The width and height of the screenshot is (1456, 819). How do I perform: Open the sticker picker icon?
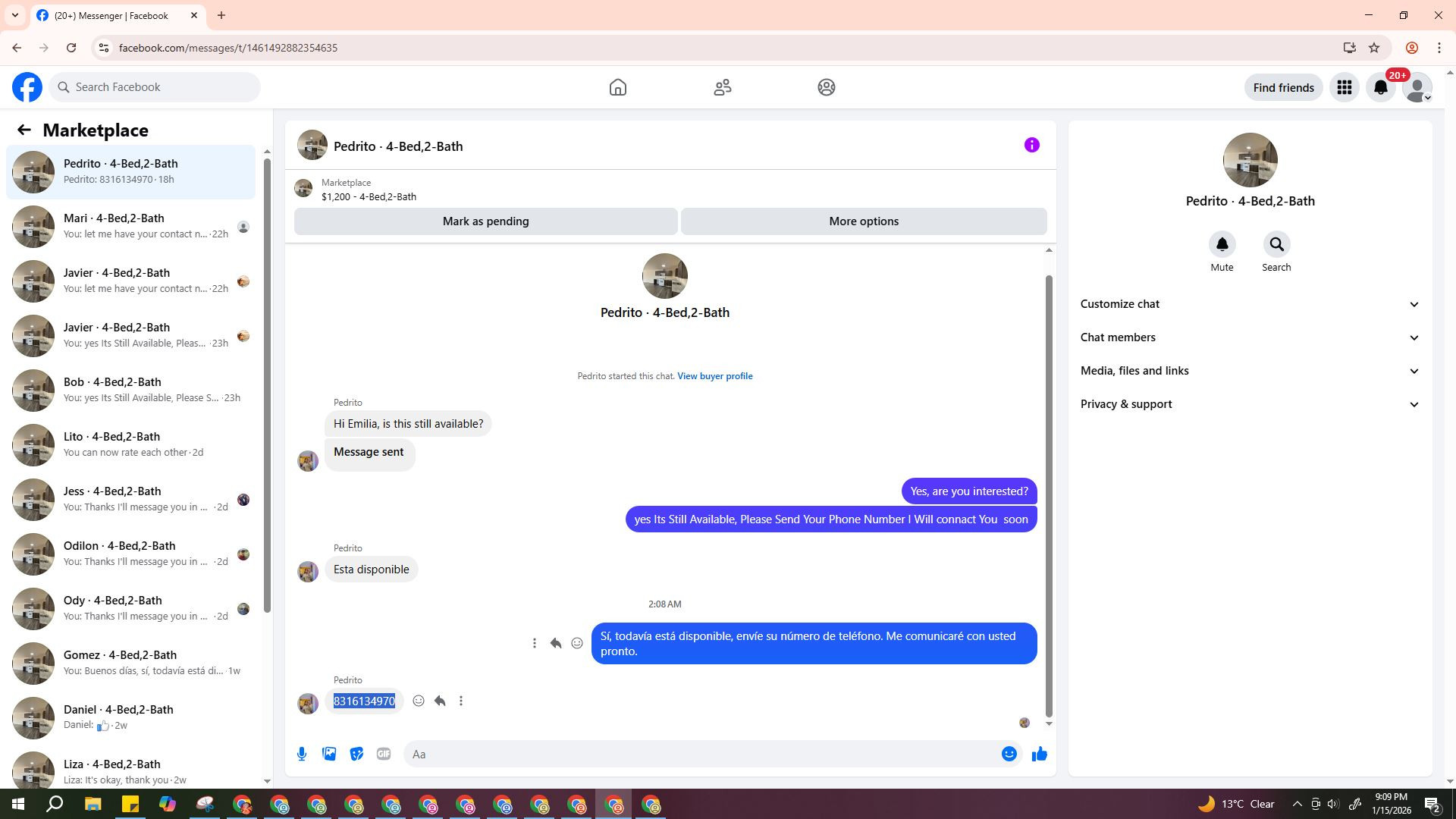(x=356, y=754)
